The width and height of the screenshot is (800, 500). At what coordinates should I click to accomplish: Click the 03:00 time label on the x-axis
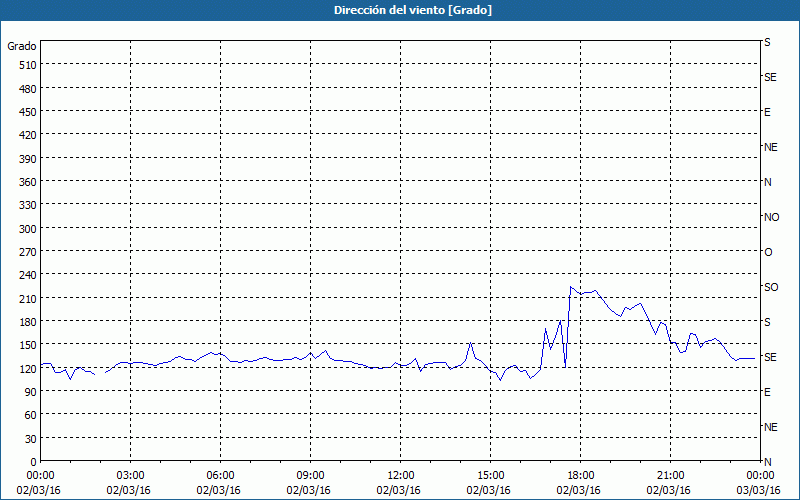click(x=131, y=476)
